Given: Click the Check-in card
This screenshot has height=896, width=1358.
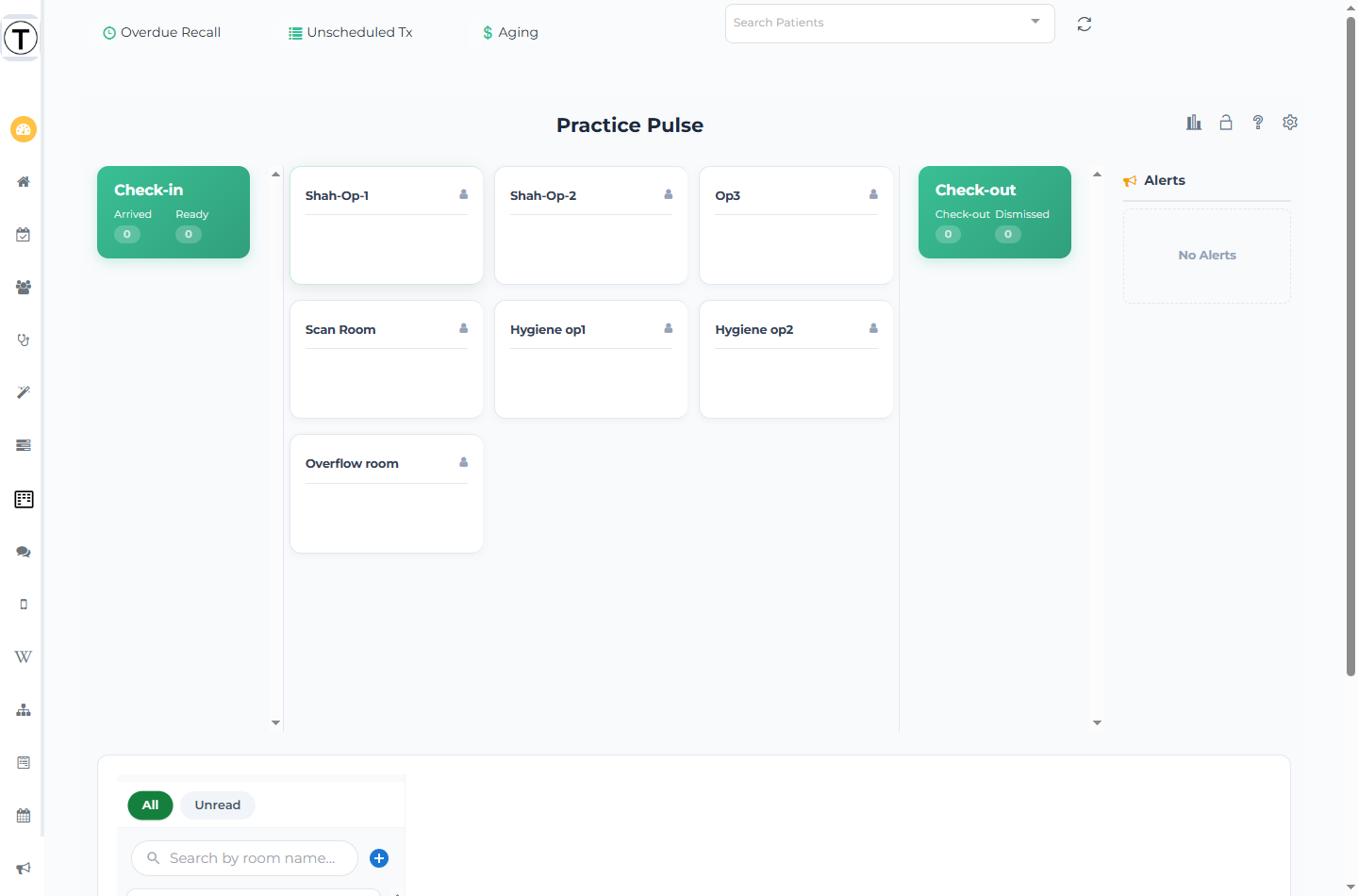Looking at the screenshot, I should 174,212.
